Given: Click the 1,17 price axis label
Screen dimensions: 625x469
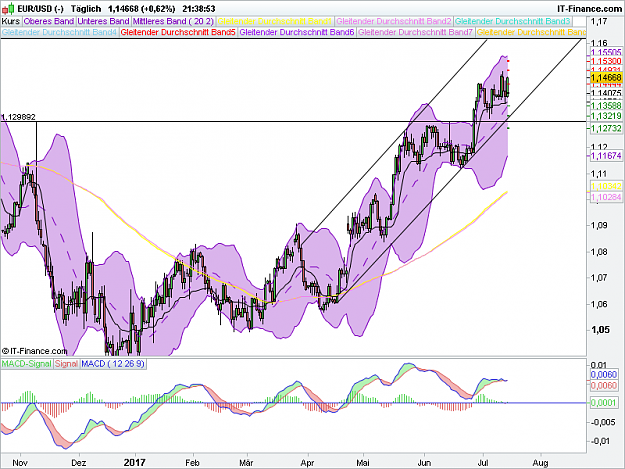Looking at the screenshot, I should (599, 21).
